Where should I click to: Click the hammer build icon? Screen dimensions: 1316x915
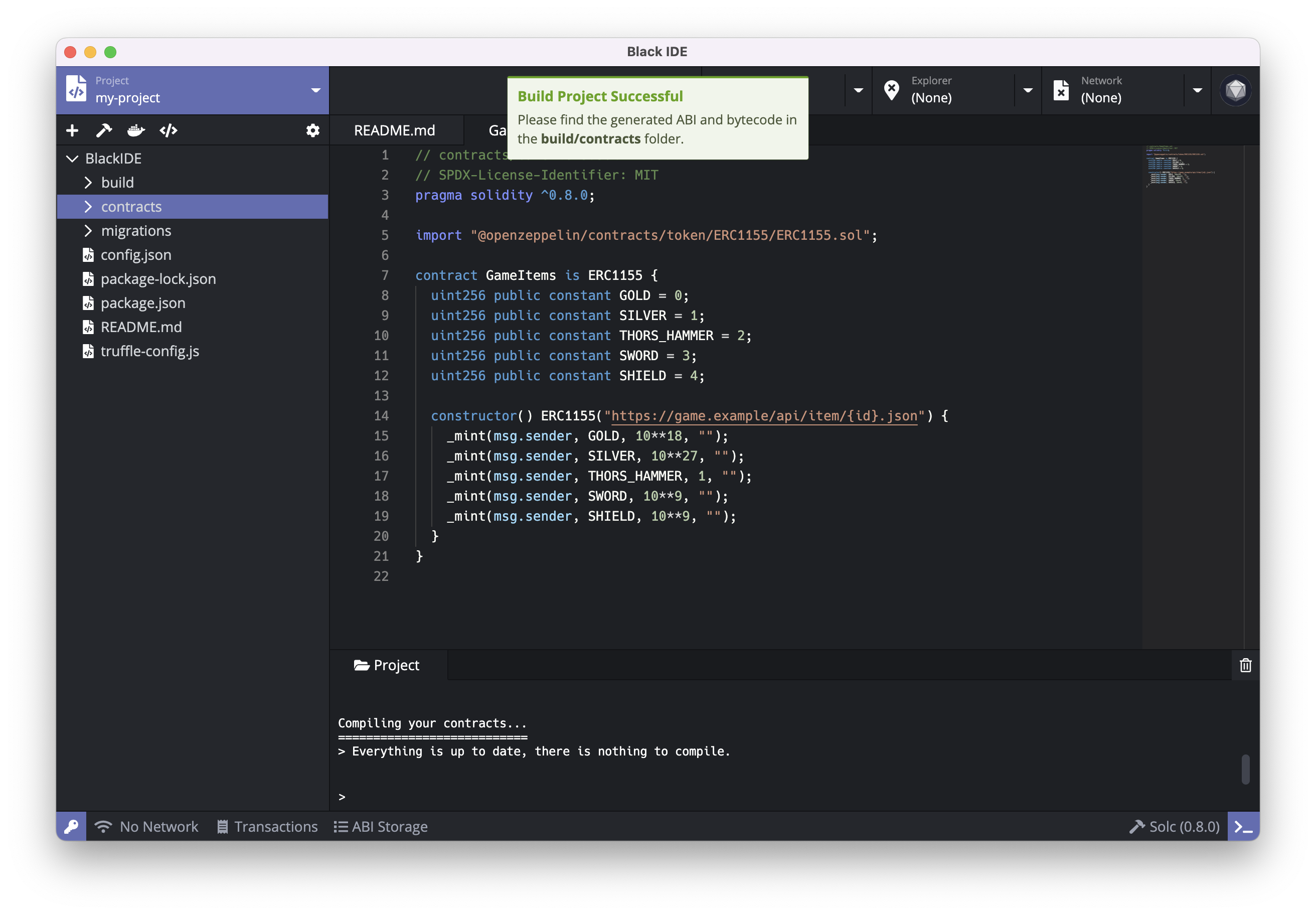[x=104, y=131]
